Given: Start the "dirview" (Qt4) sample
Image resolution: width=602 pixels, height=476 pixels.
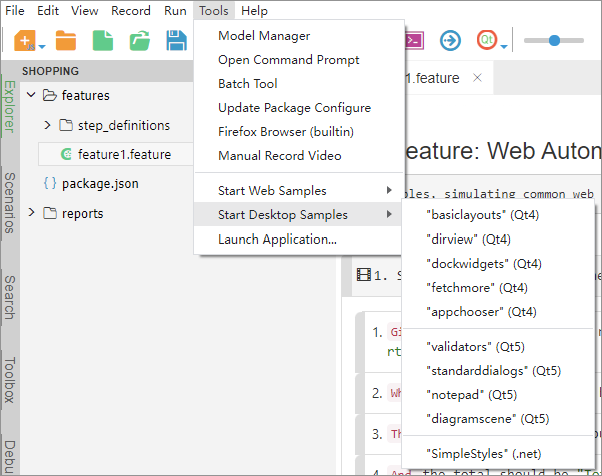Looking at the screenshot, I should coord(498,239).
